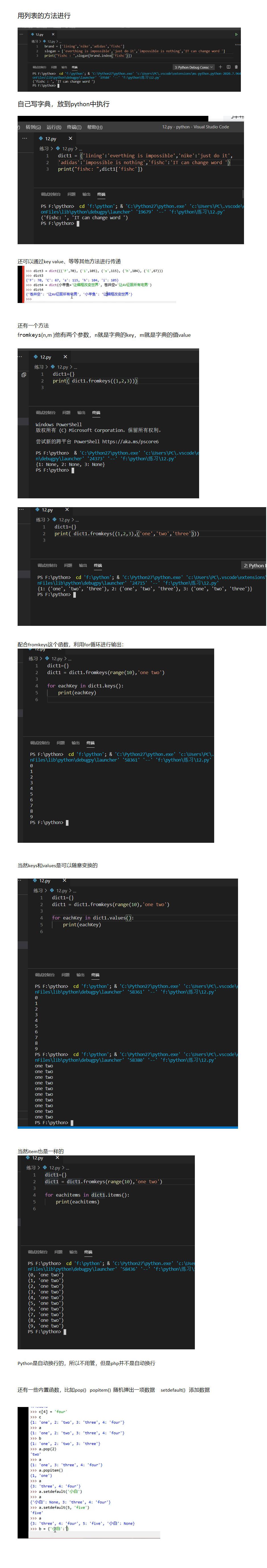Click the line 'print(eachKey)' in the dict1.keys() loop

[77, 692]
